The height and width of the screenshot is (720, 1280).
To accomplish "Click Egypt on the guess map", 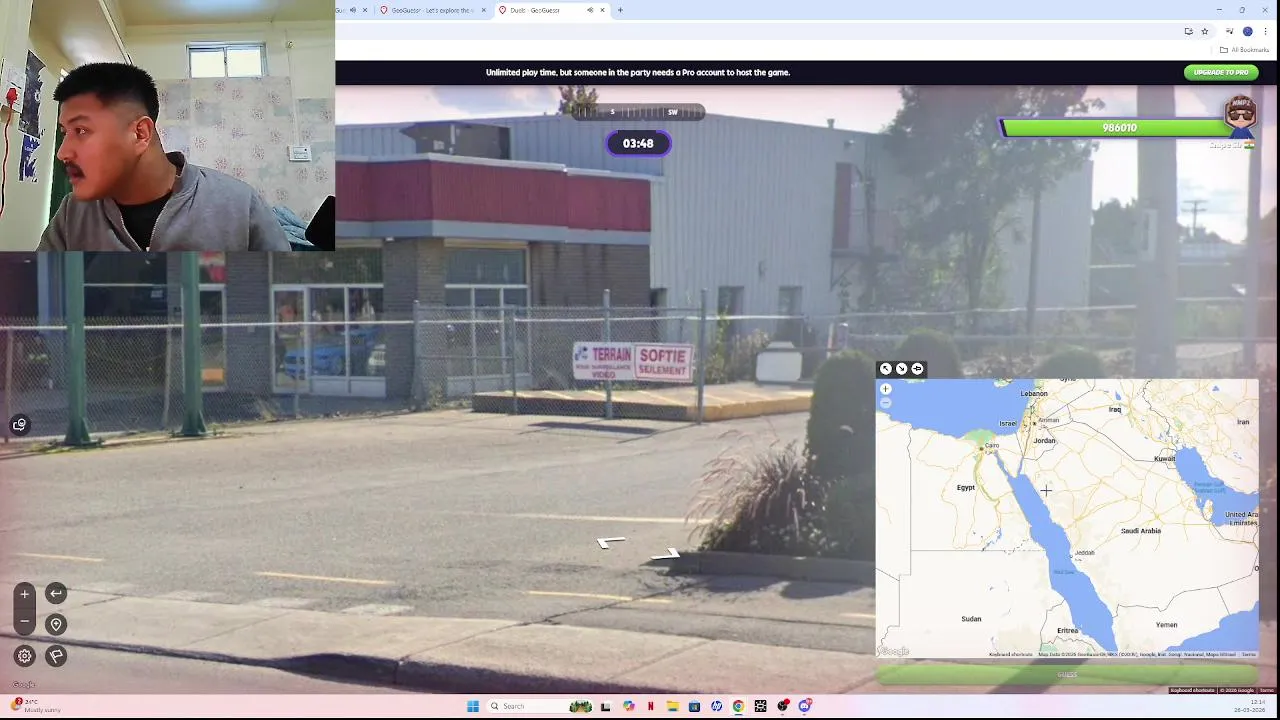I will point(965,488).
